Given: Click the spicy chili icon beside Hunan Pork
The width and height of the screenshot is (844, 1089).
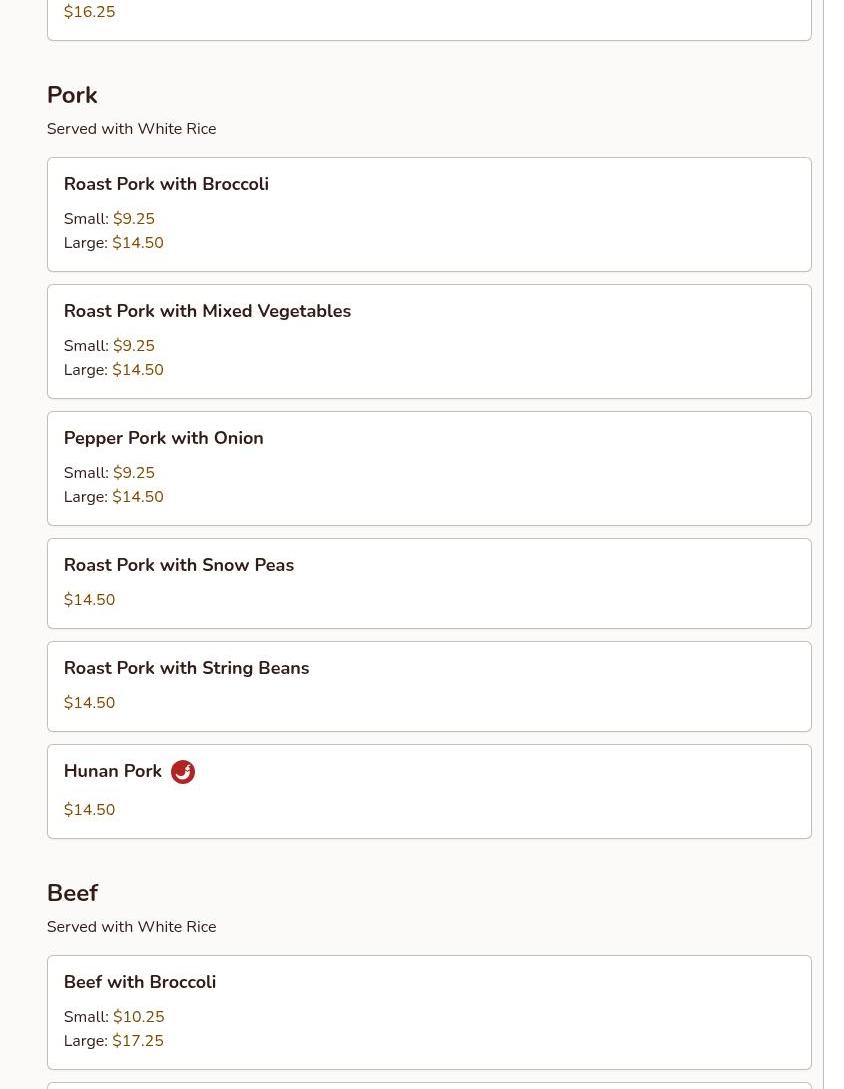Looking at the screenshot, I should click(182, 772).
